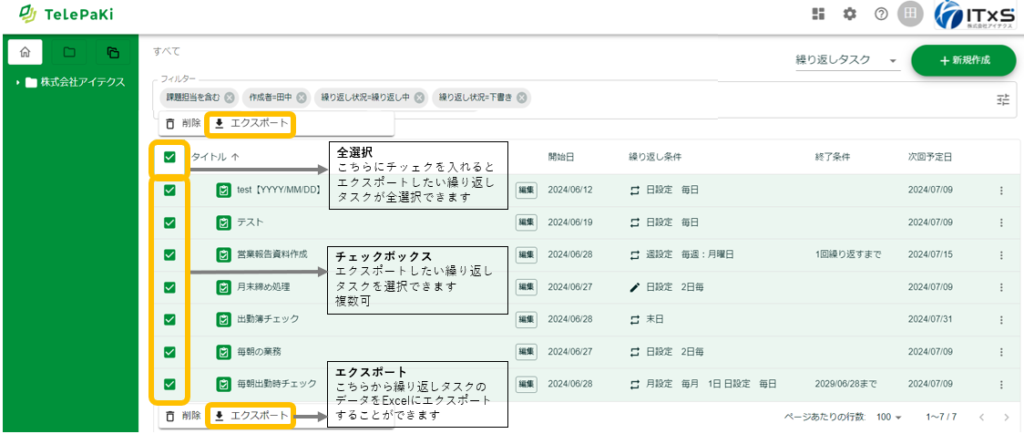
Task: Toggle the select-all checkbox in header
Action: pyautogui.click(x=170, y=157)
